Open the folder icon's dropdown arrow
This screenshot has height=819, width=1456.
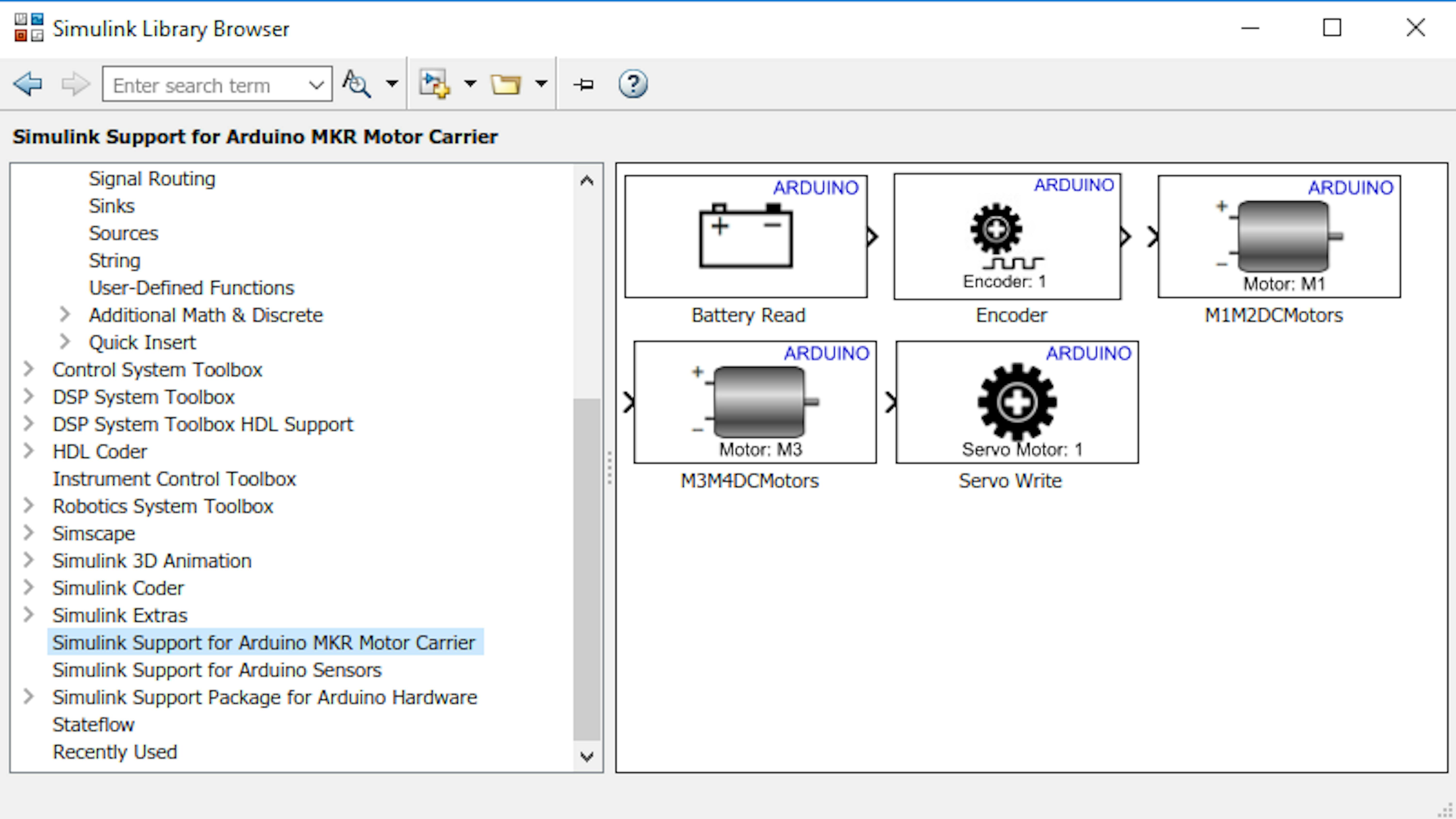pyautogui.click(x=541, y=84)
